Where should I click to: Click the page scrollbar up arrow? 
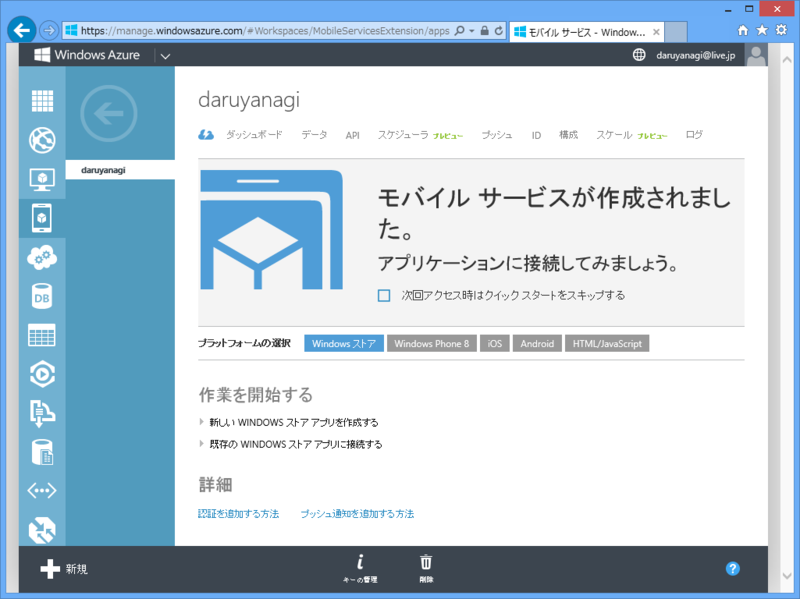pyautogui.click(x=786, y=60)
